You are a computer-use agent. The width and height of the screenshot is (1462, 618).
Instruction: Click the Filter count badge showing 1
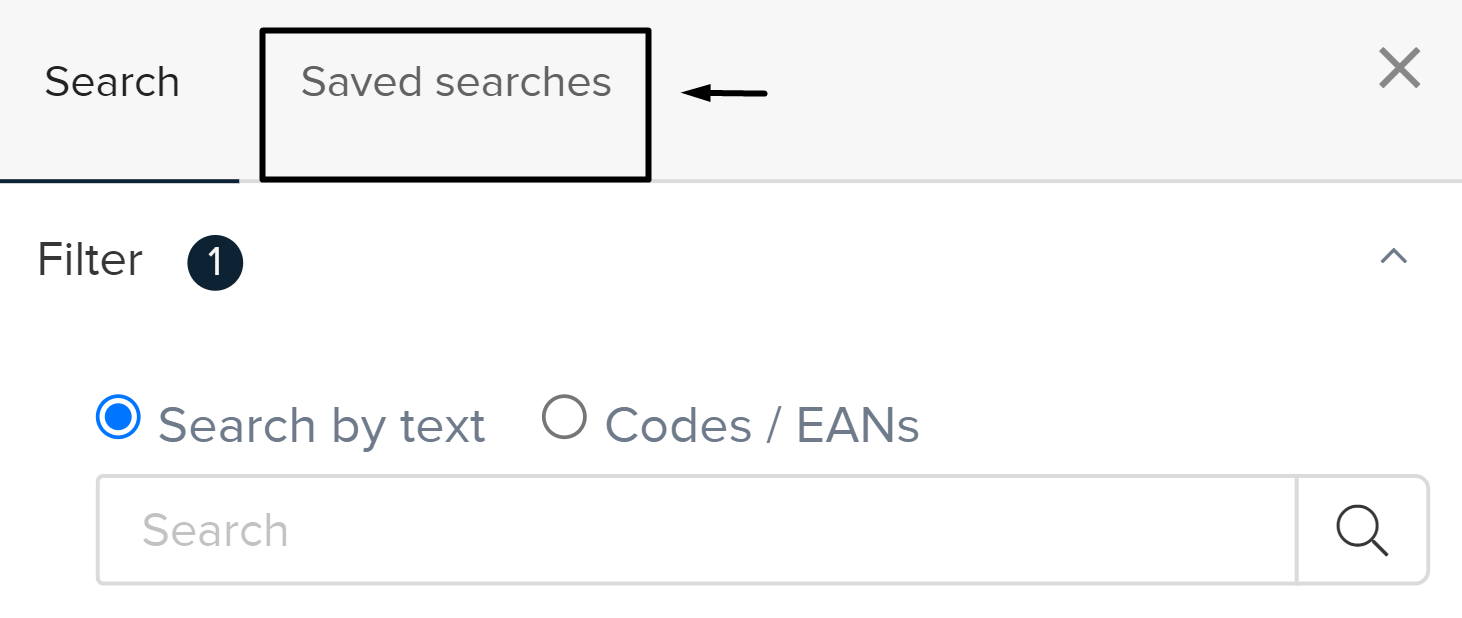215,263
